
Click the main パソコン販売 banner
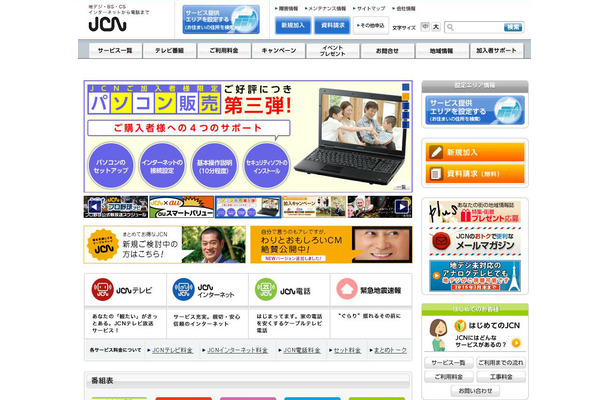248,137
